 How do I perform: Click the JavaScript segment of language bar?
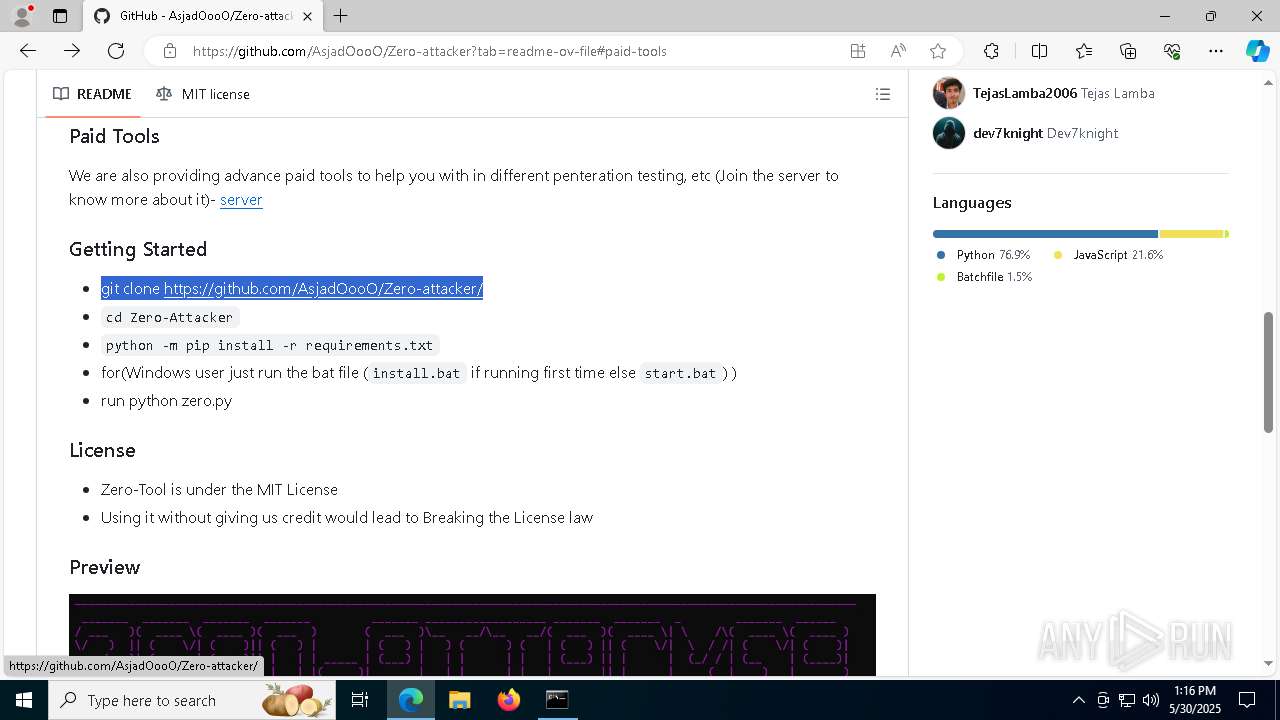point(1192,234)
